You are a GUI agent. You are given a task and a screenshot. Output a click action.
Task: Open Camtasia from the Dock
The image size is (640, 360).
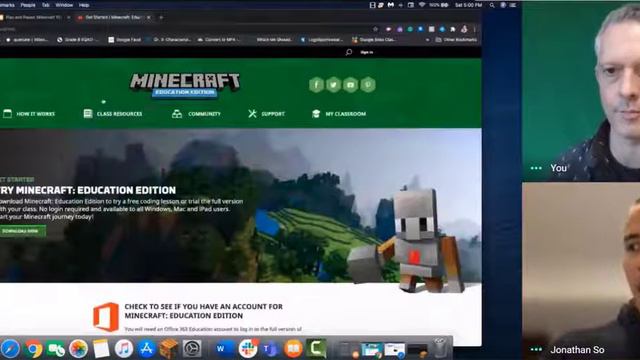tap(316, 349)
